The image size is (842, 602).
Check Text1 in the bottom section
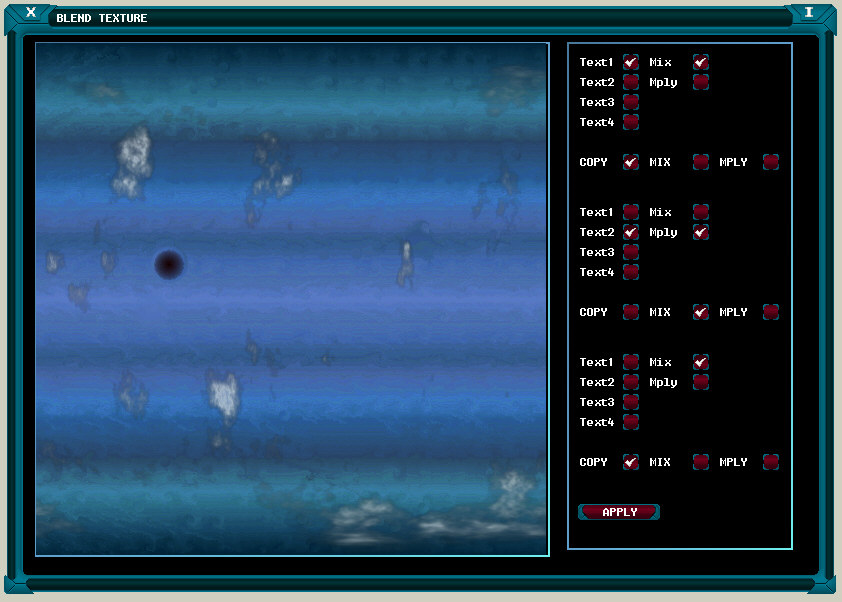[631, 362]
